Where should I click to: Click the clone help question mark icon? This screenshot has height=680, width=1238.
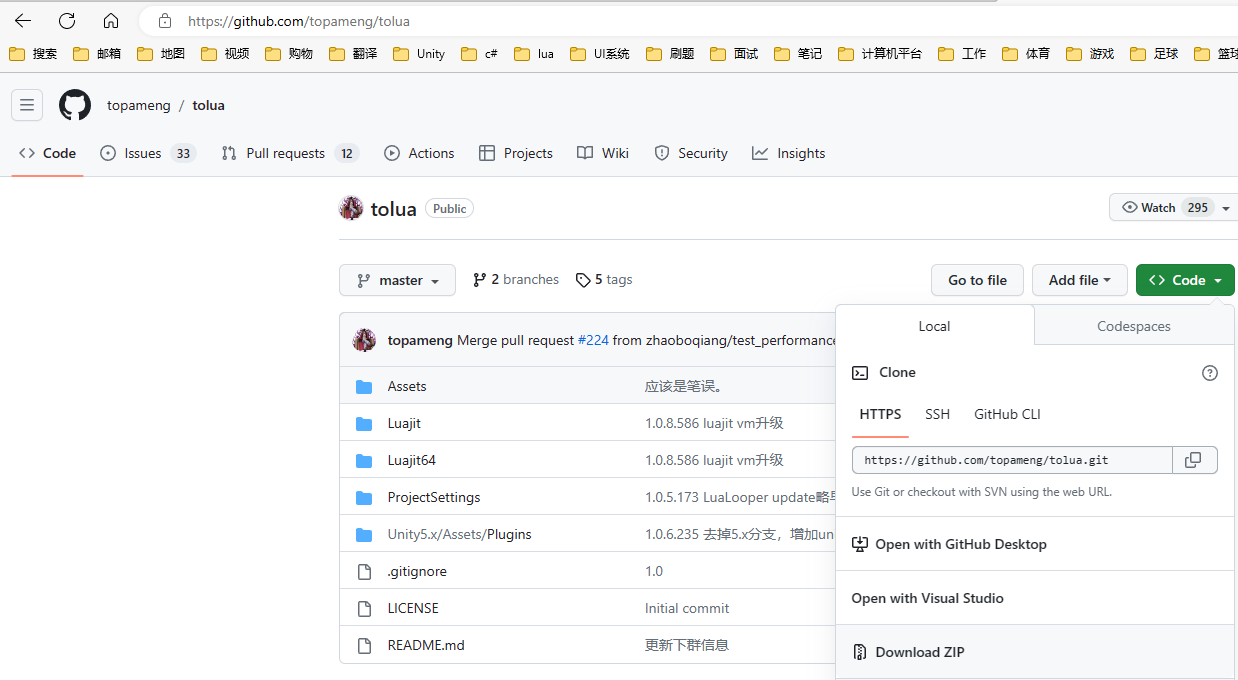[1209, 373]
